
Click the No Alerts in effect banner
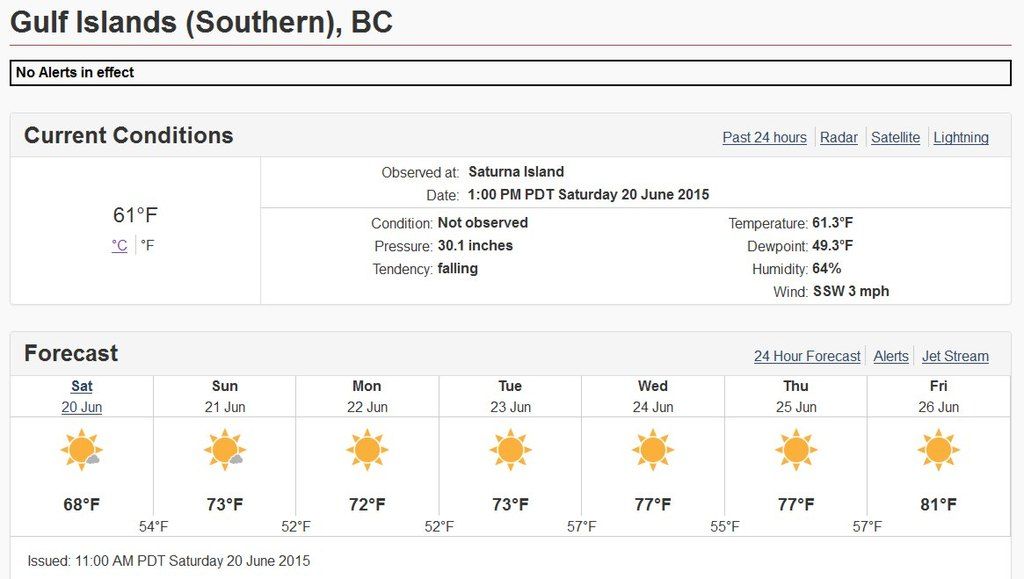(x=510, y=73)
